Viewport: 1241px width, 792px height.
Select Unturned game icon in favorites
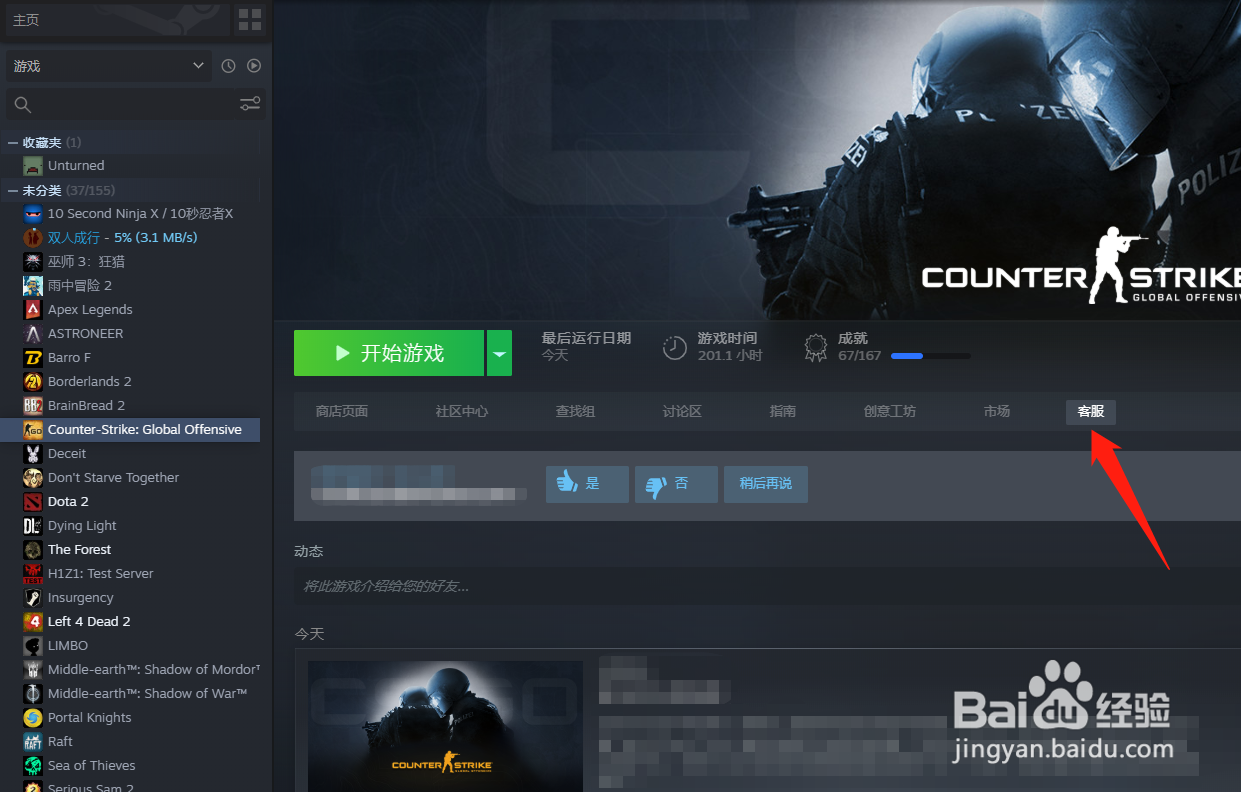(x=33, y=166)
